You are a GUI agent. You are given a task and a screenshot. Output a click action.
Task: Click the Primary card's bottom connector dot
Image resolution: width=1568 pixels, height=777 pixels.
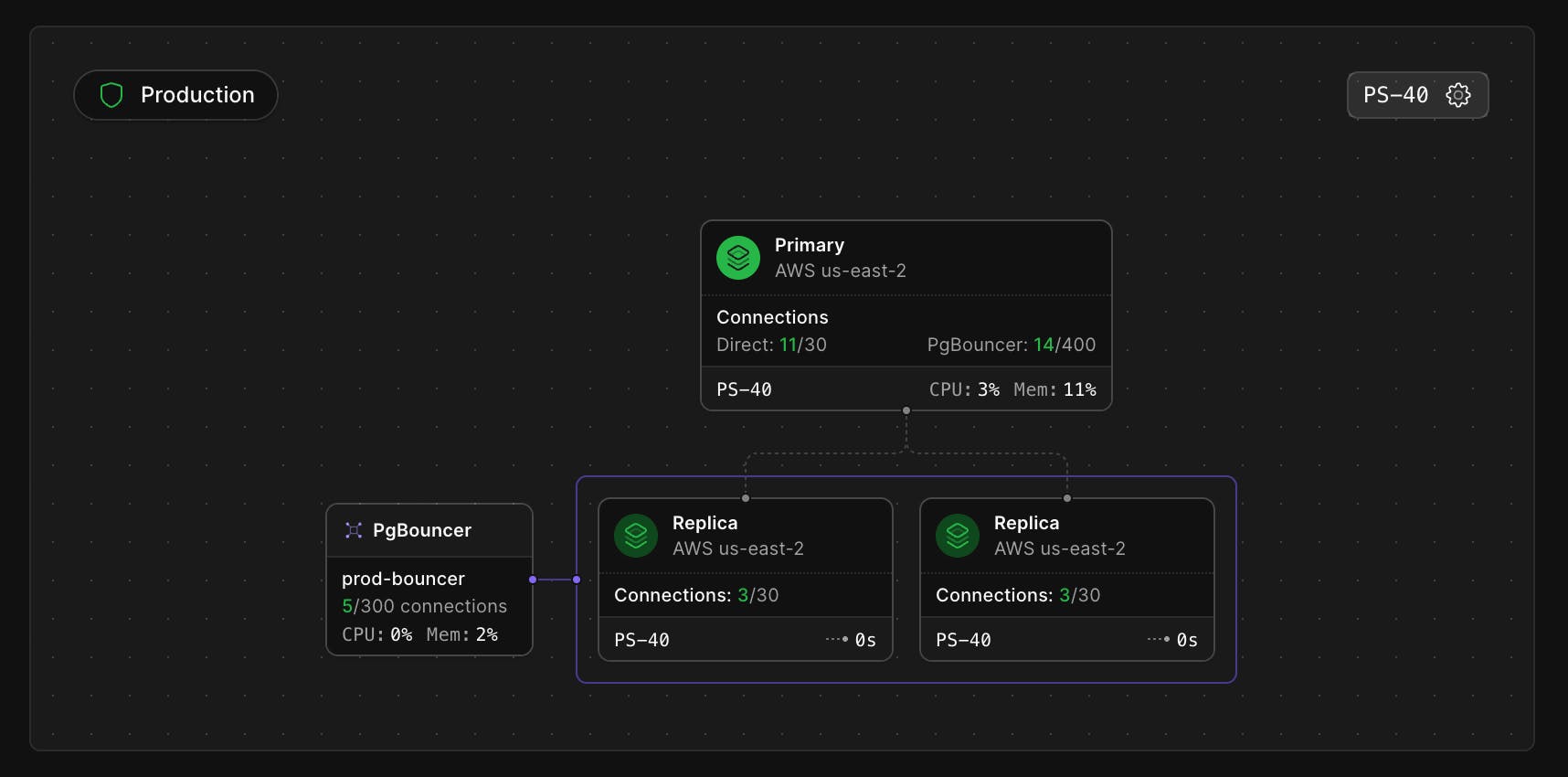pyautogui.click(x=906, y=410)
